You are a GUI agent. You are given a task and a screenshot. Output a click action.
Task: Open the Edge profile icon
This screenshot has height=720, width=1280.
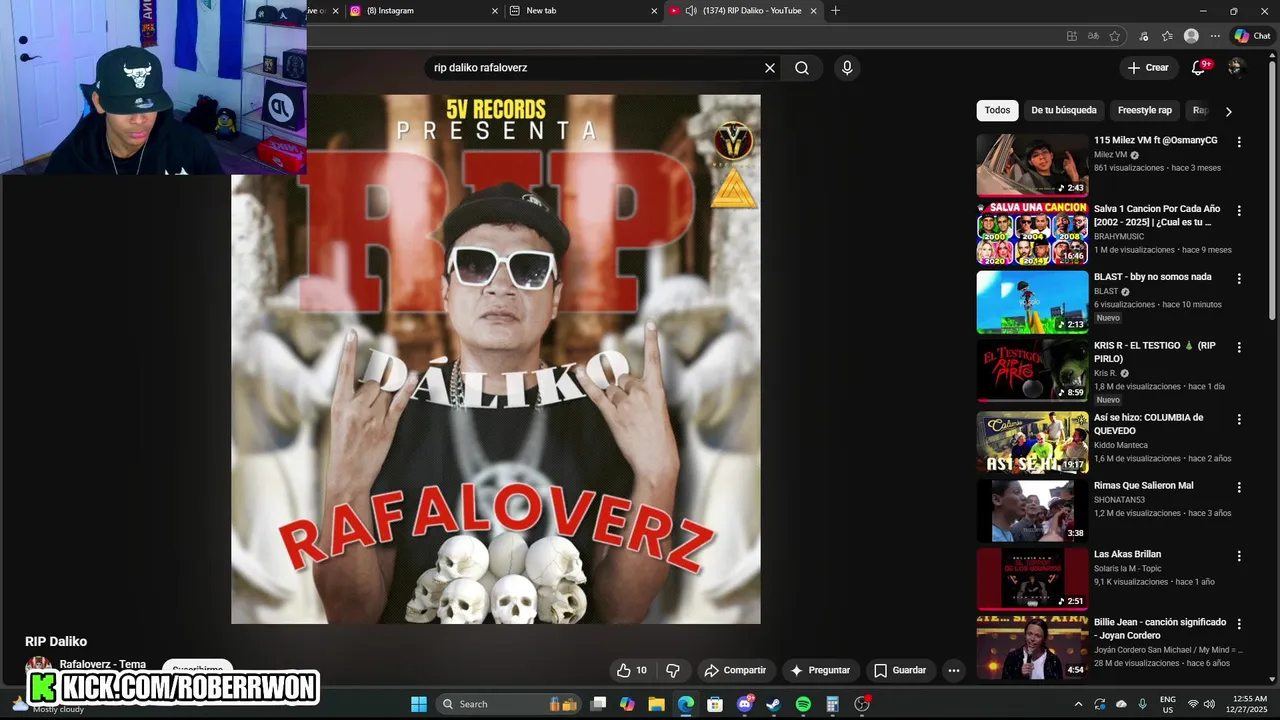pos(1191,36)
